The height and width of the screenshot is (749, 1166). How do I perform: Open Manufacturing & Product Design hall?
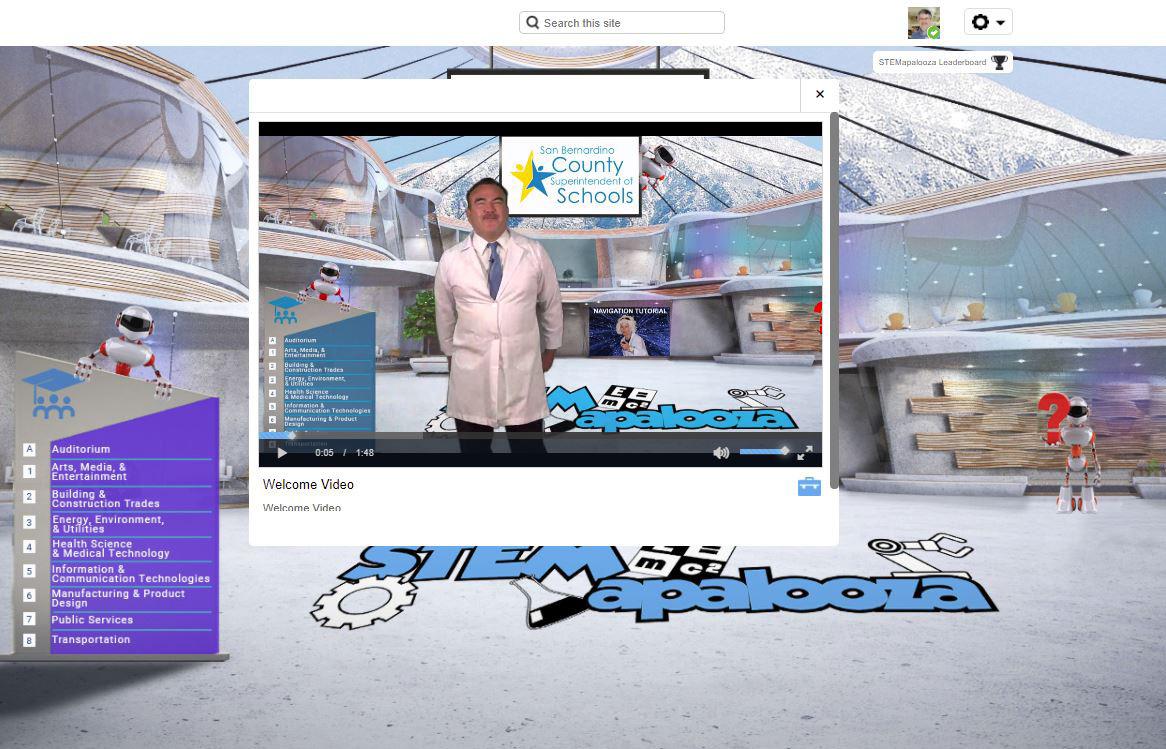point(118,598)
